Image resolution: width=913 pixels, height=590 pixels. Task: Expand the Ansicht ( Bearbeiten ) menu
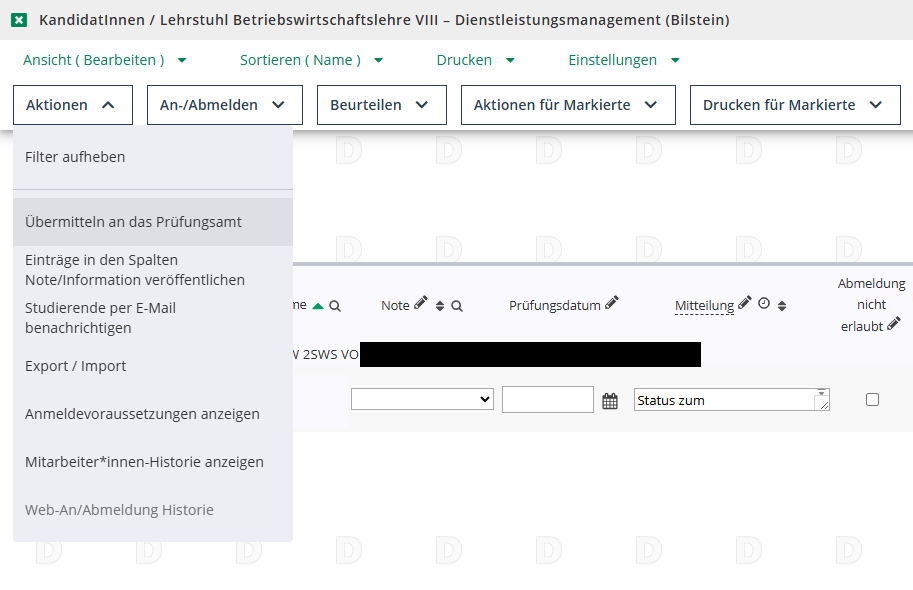coord(105,60)
